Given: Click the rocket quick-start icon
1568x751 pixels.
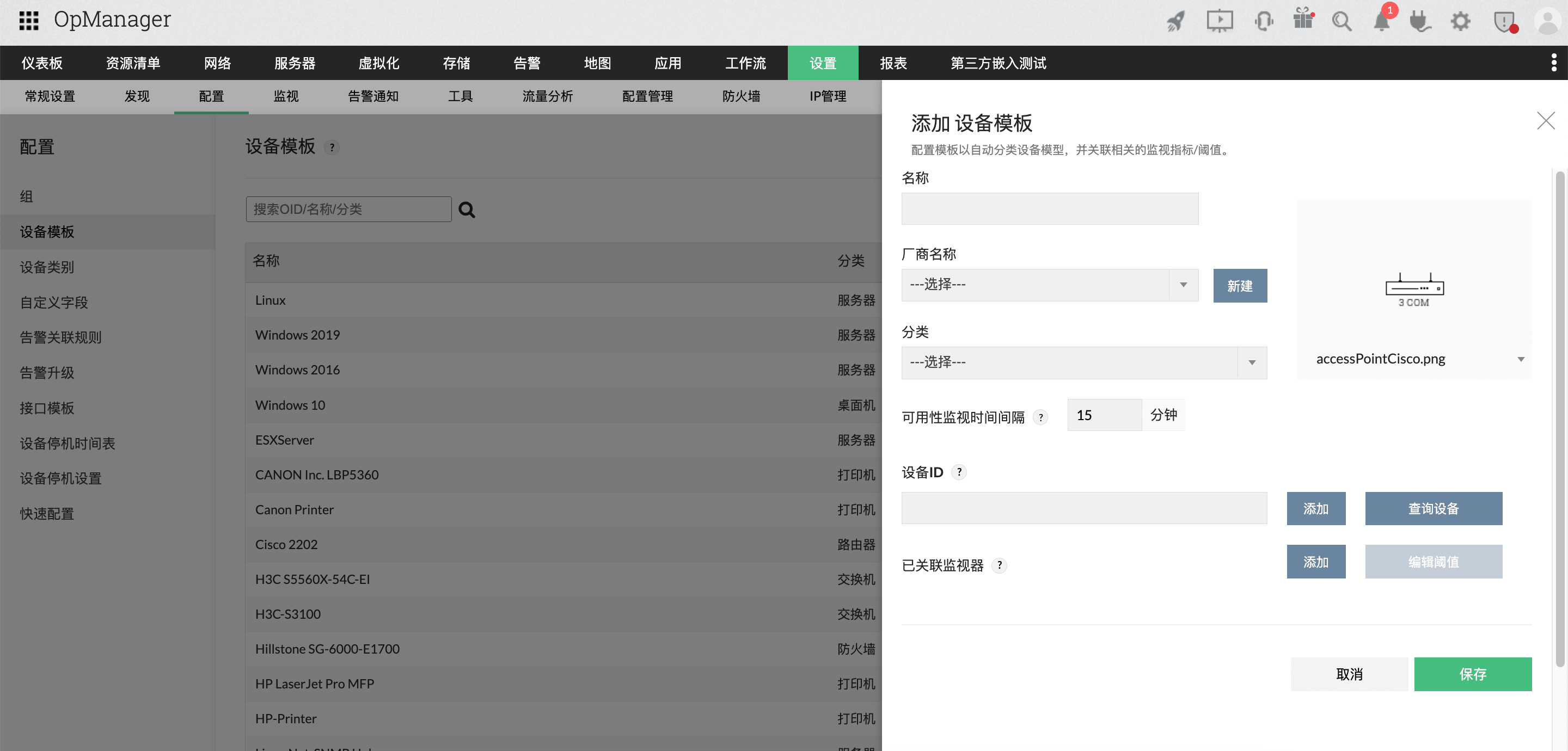Looking at the screenshot, I should 1175,21.
